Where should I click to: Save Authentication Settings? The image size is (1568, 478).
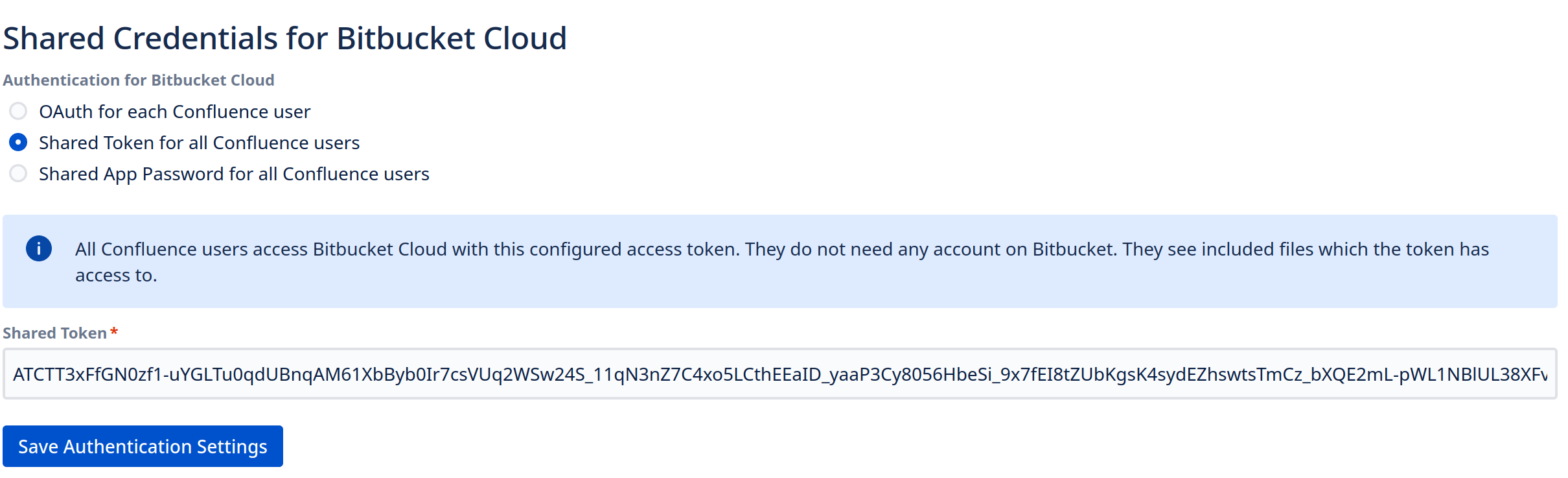[x=143, y=446]
